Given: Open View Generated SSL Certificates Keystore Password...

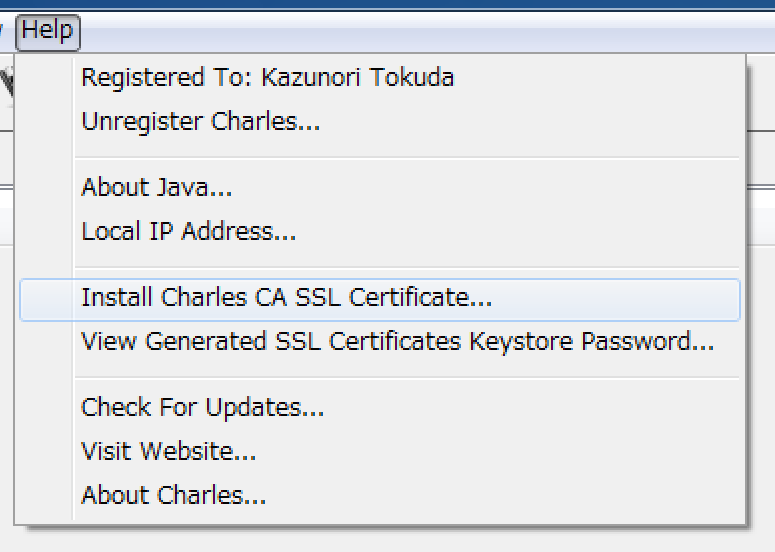Looking at the screenshot, I should [x=380, y=341].
